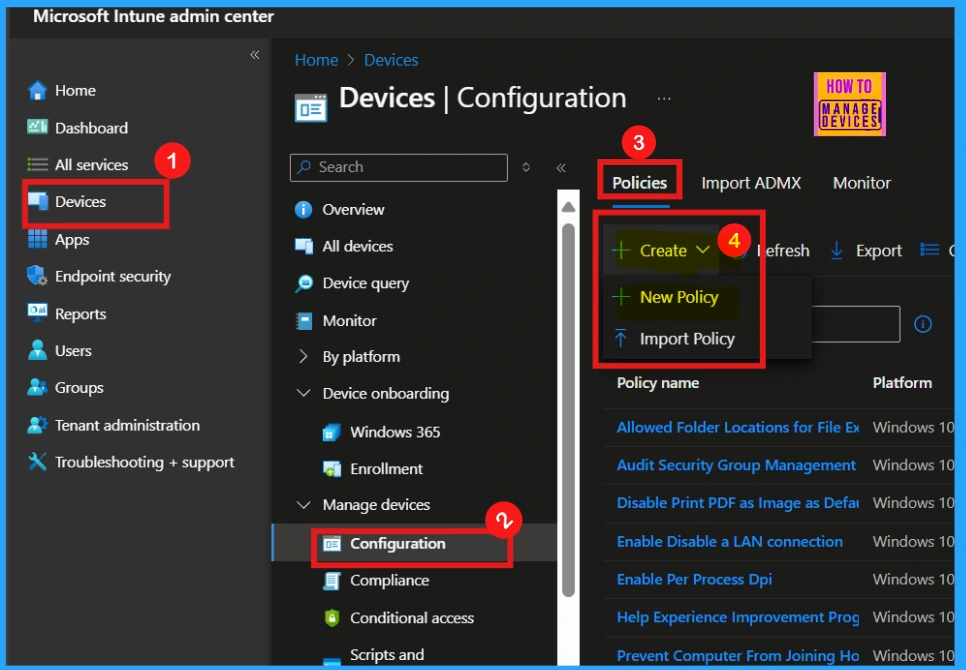Click the Windows 365 icon
The height and width of the screenshot is (670, 966).
click(x=331, y=432)
